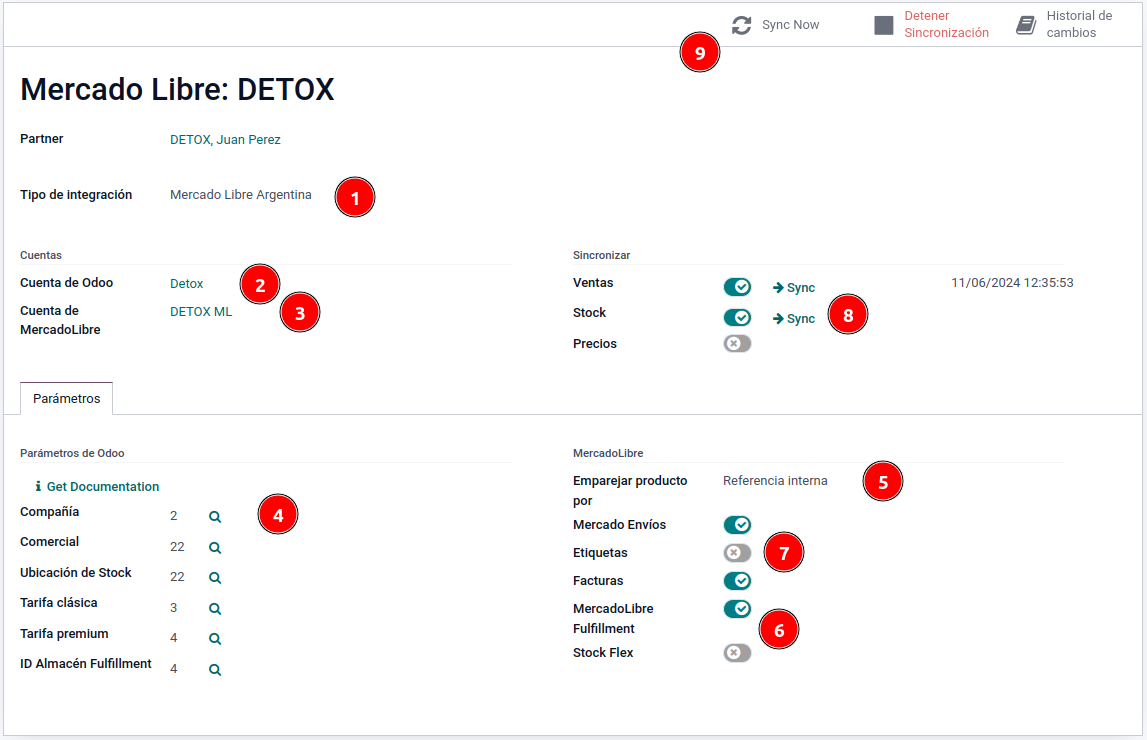Click the Sync link for Ventas
Screen dimensions: 1147x740
click(x=794, y=287)
